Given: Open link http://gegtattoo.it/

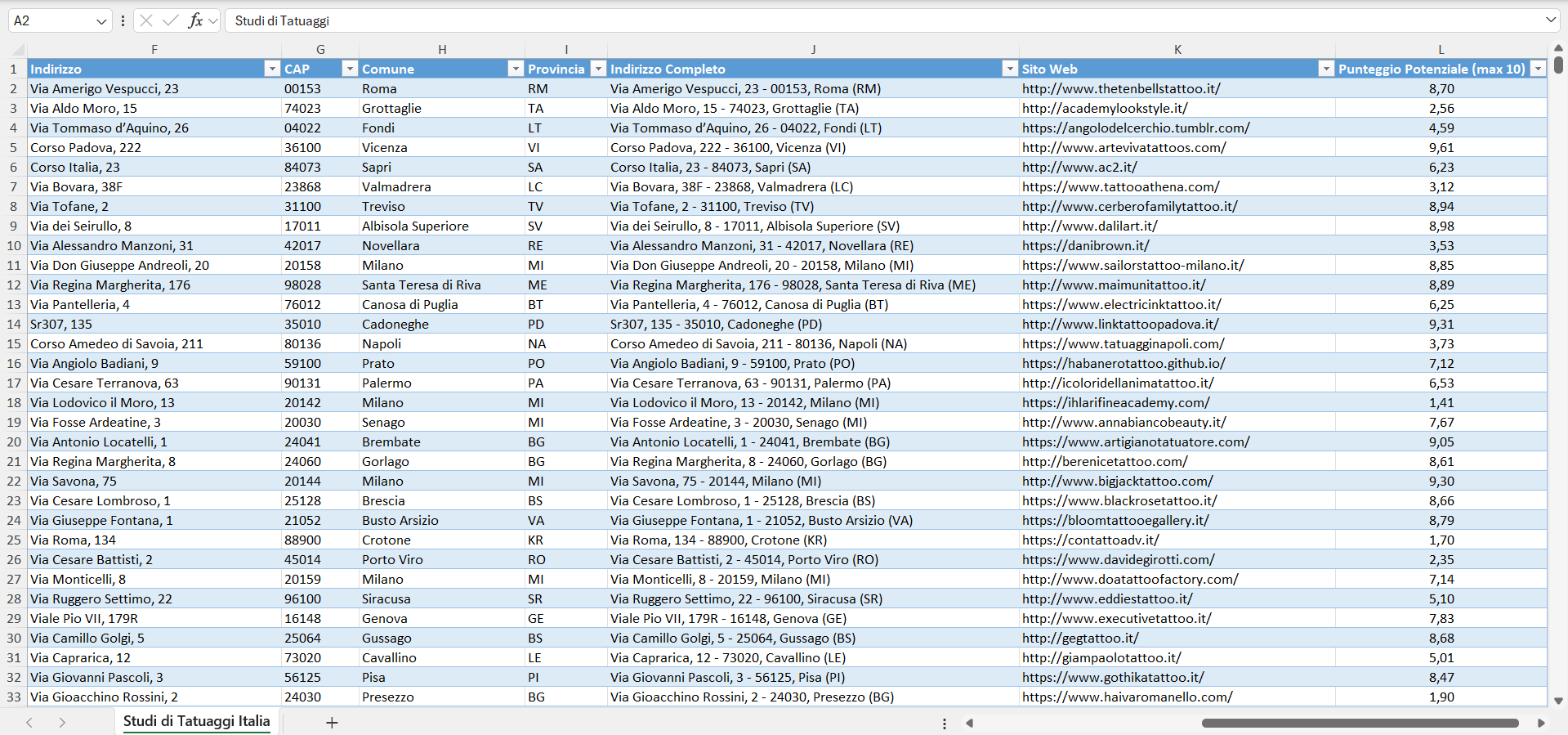Looking at the screenshot, I should [1080, 638].
